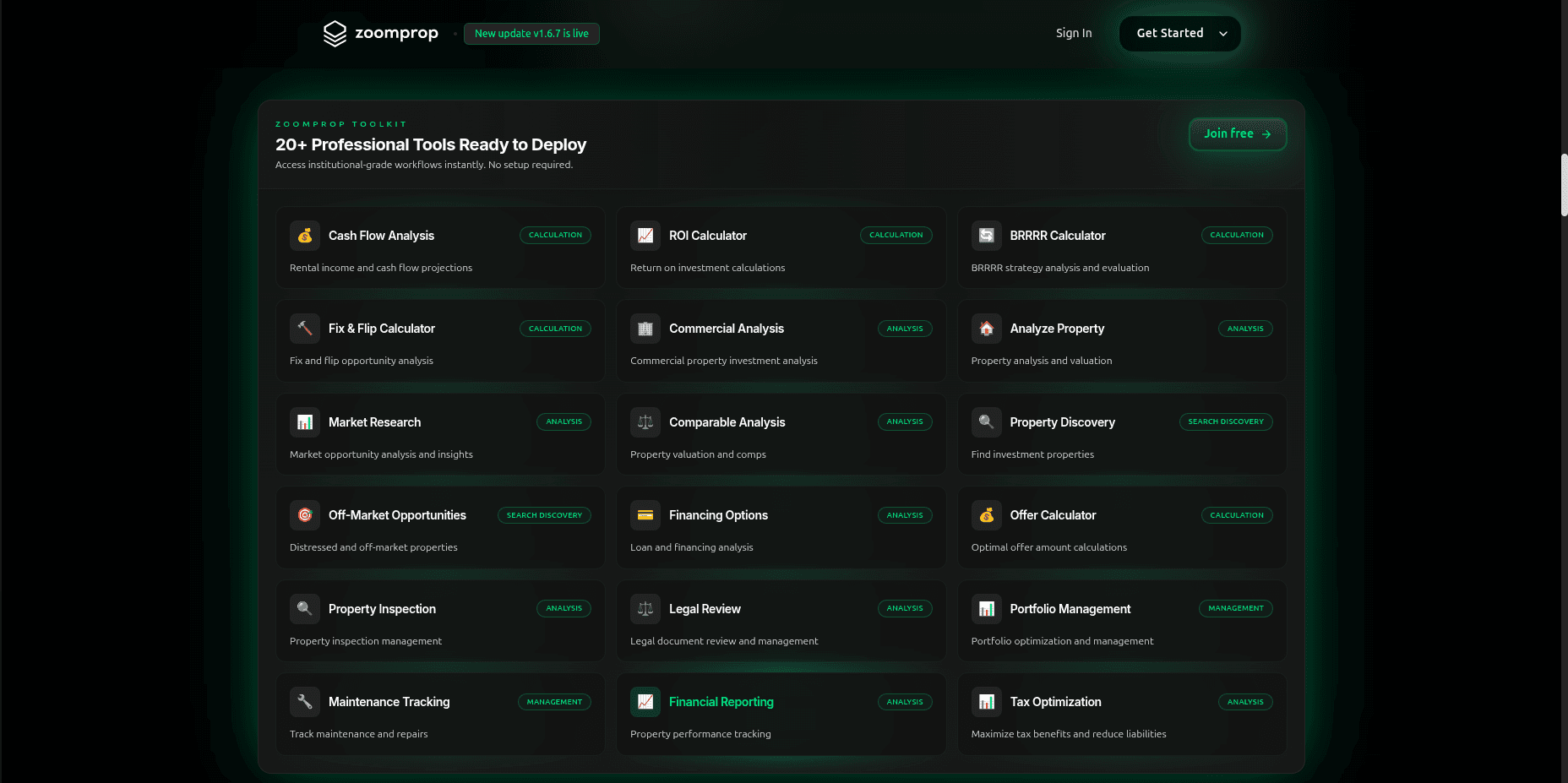Click the ANALYSIS tag on Legal Review
This screenshot has height=783, width=1568.
click(x=905, y=608)
